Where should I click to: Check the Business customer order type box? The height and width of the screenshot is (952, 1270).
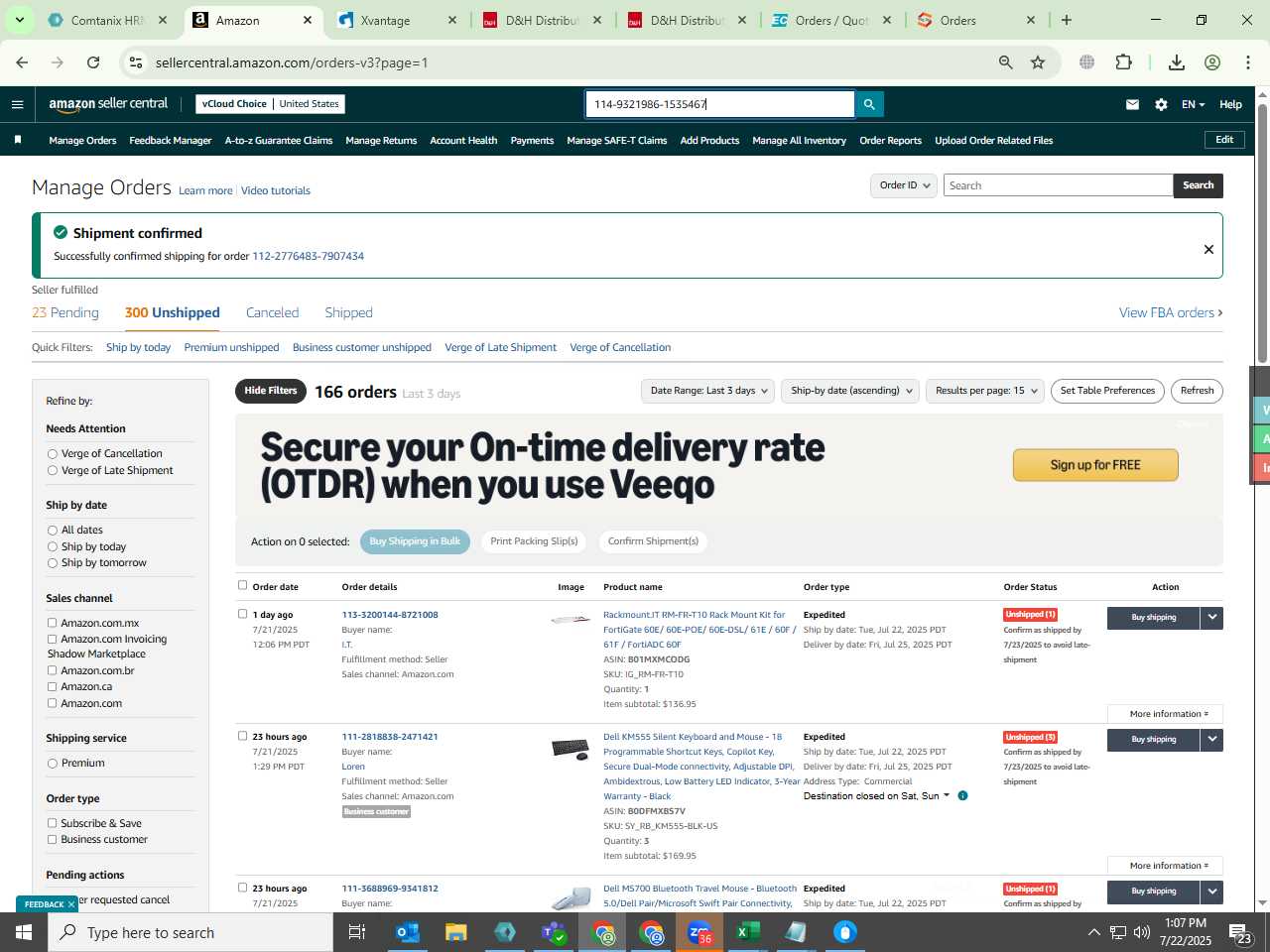pos(52,839)
